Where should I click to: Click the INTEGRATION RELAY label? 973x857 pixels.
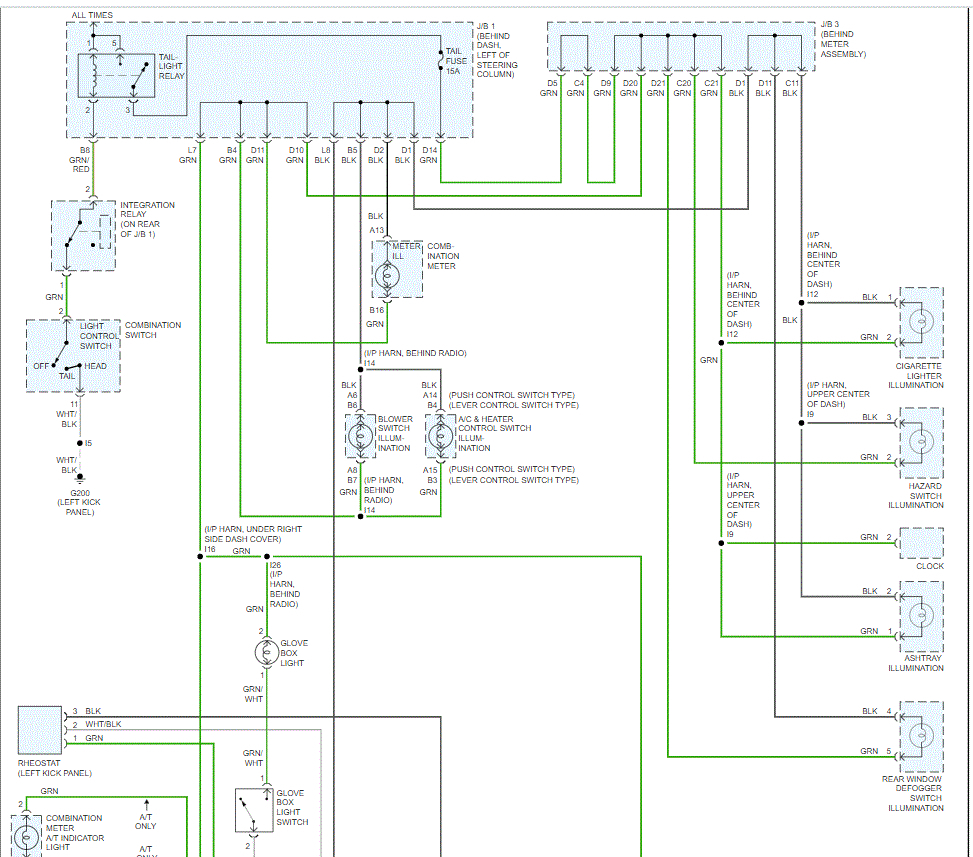[x=147, y=219]
